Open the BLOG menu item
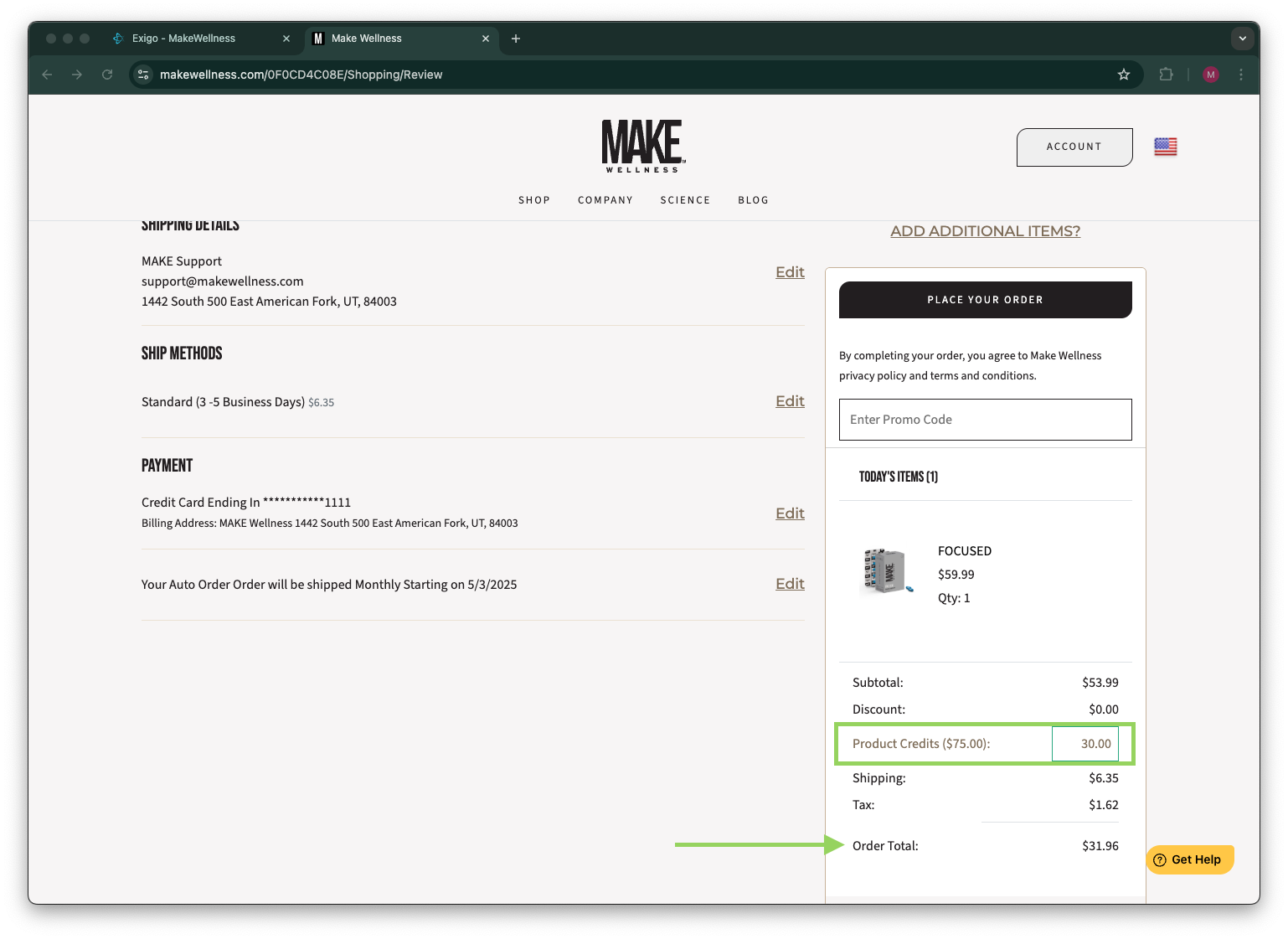Screen dimensions: 1288x939 click(753, 200)
